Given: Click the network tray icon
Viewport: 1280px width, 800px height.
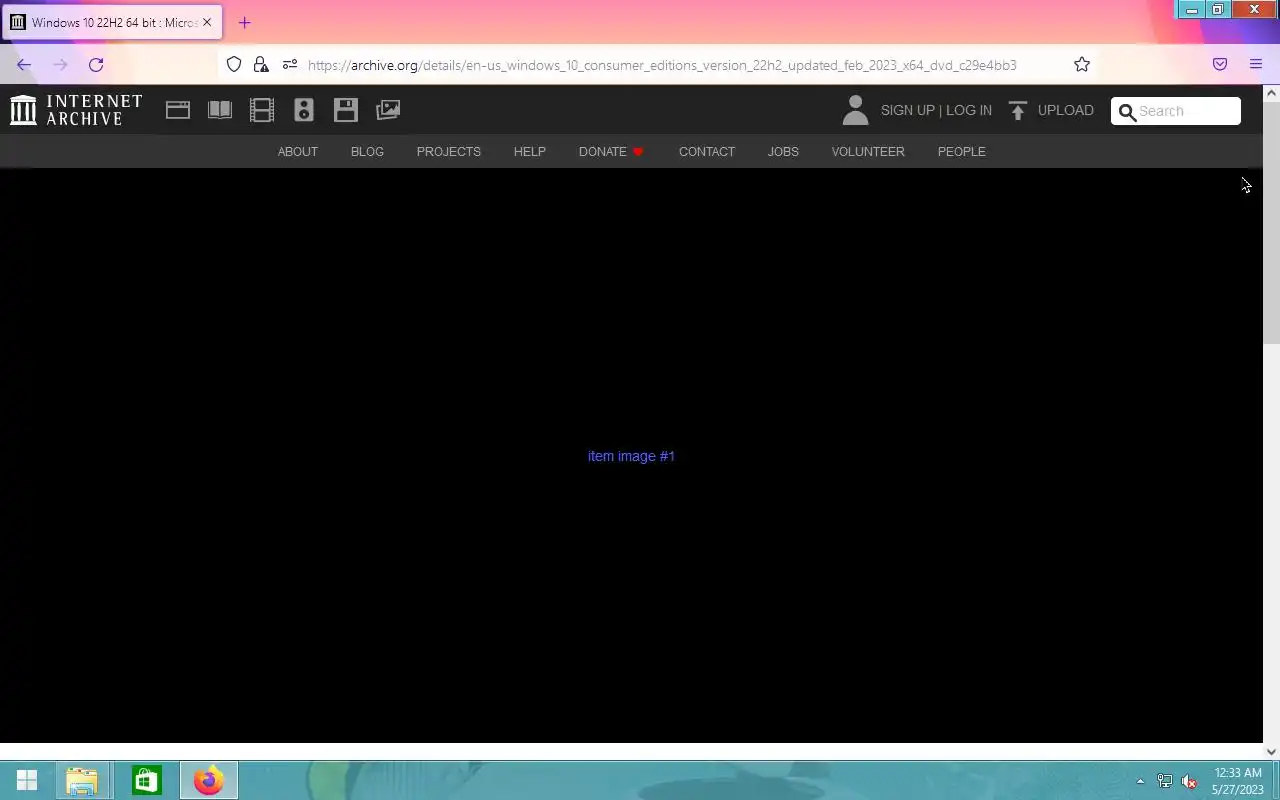Looking at the screenshot, I should [1165, 781].
